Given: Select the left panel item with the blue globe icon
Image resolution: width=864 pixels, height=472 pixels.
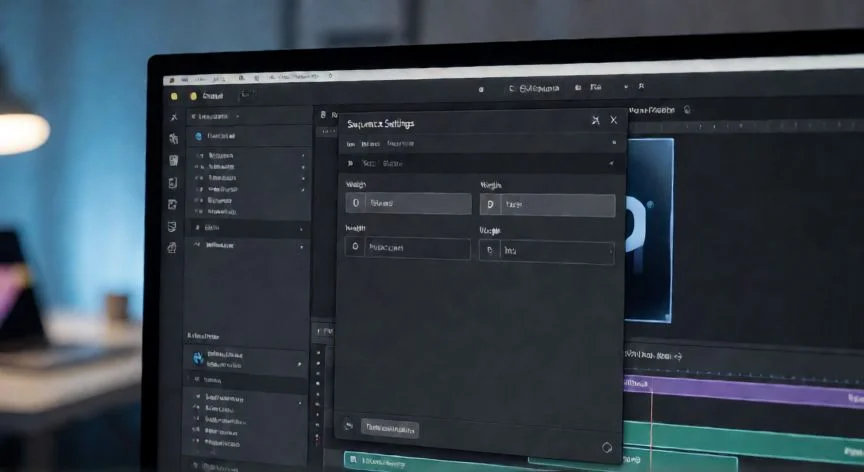Looking at the screenshot, I should click(x=247, y=136).
